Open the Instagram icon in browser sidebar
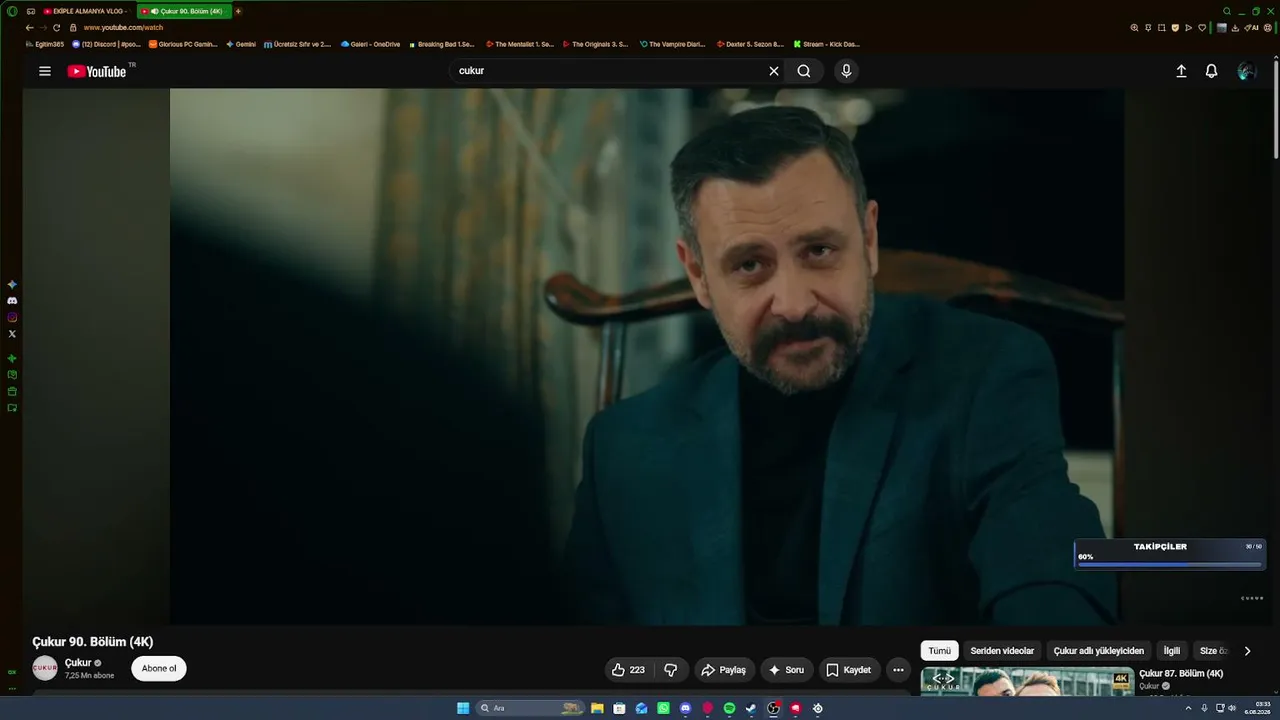 click(x=12, y=317)
